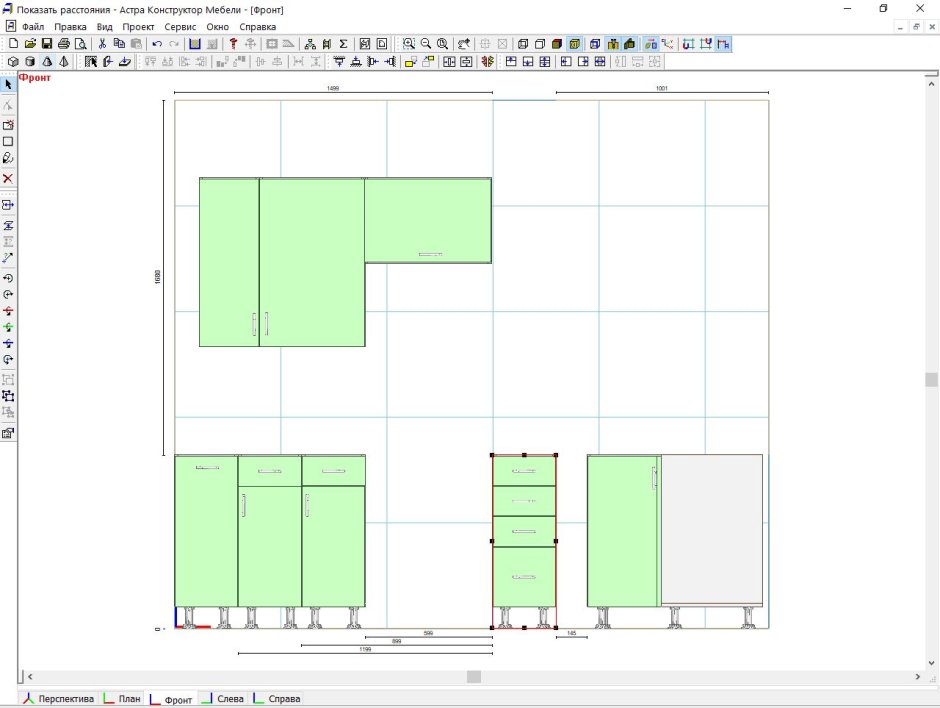Open the Сервис menu
Viewport: 940px width, 708px height.
180,27
